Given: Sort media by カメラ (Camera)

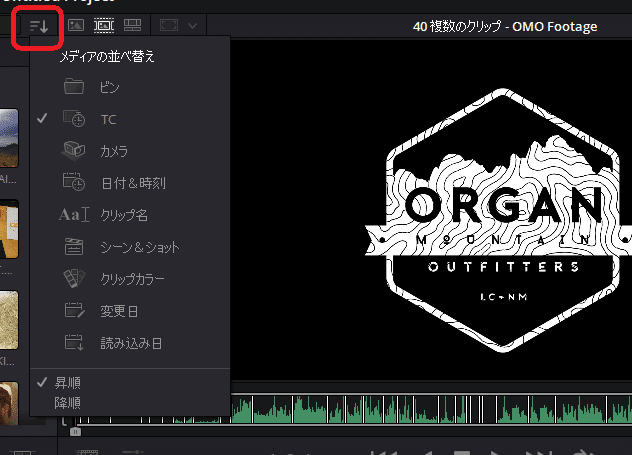Looking at the screenshot, I should point(130,151).
